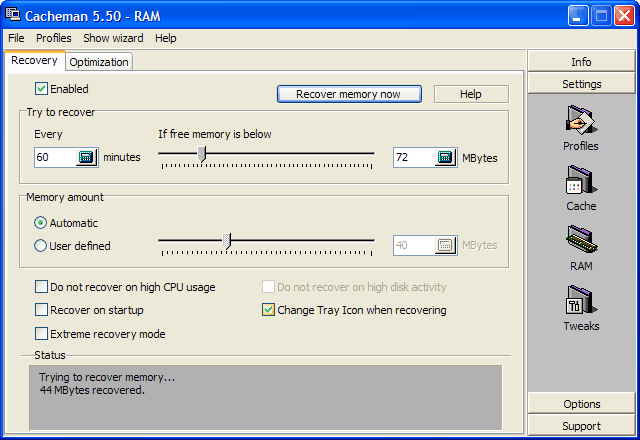Click the disabled calculator icon near 40
The width and height of the screenshot is (640, 440).
[445, 245]
